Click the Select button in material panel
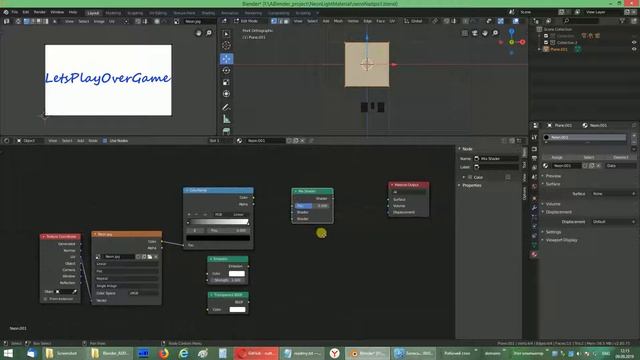640x360 pixels. pos(589,157)
